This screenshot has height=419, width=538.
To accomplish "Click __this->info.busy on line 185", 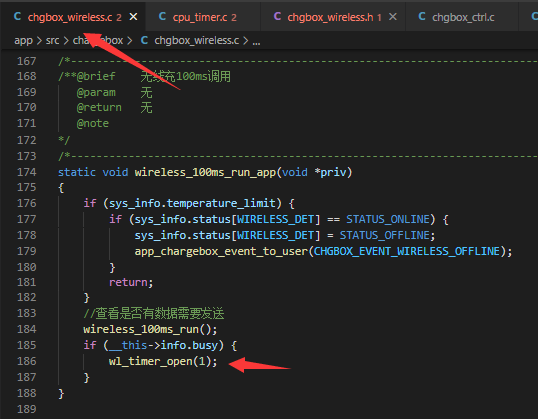I will (x=163, y=345).
